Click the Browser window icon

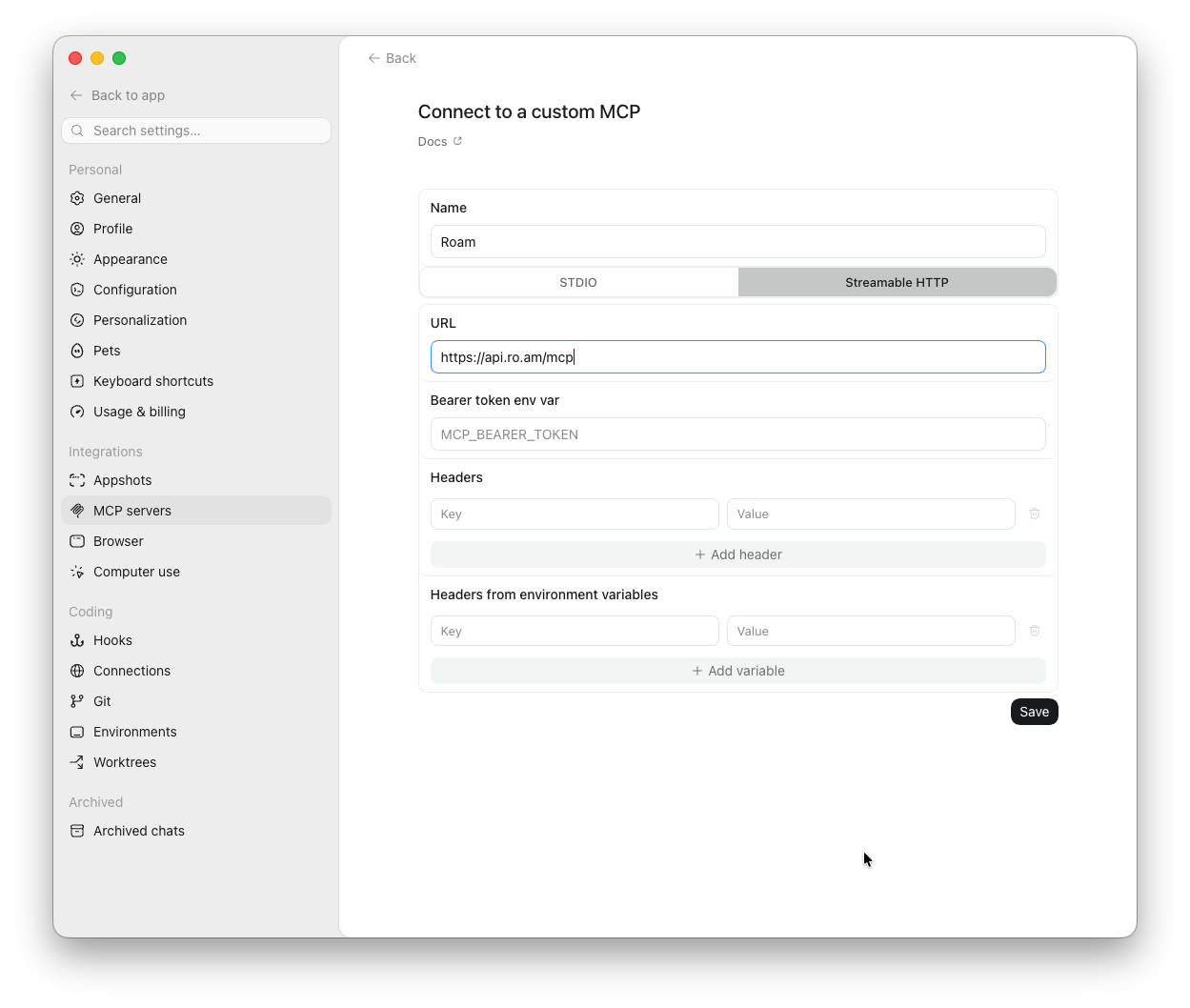point(77,541)
